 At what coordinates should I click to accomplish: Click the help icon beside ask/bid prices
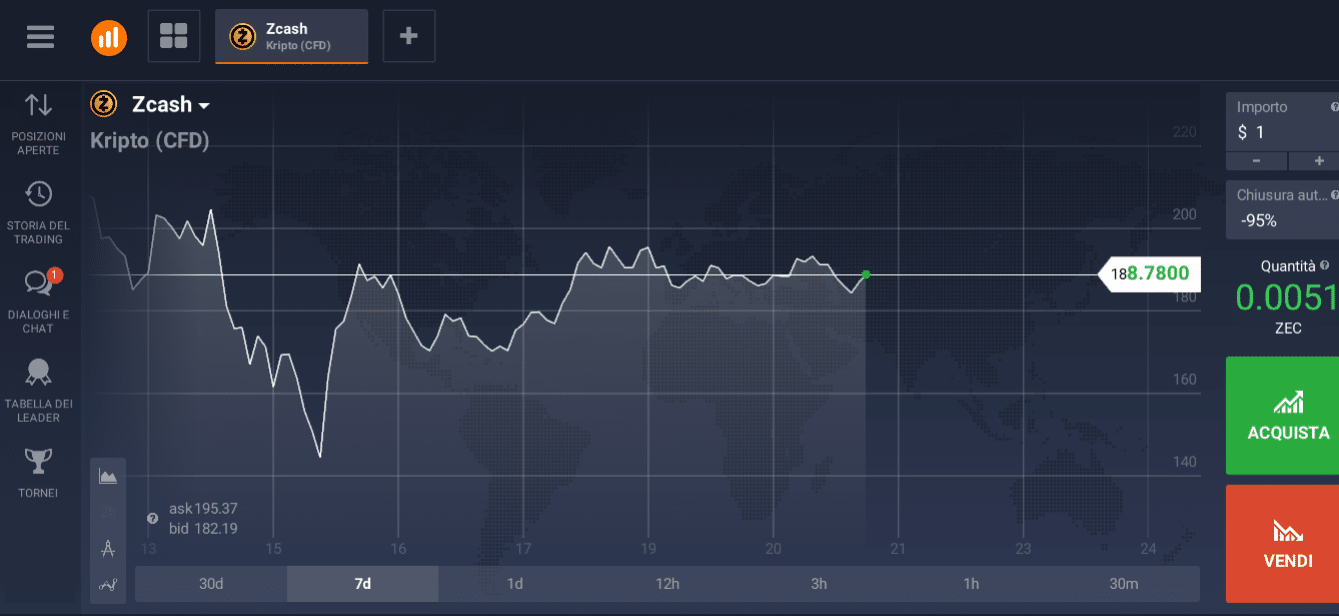[x=153, y=519]
